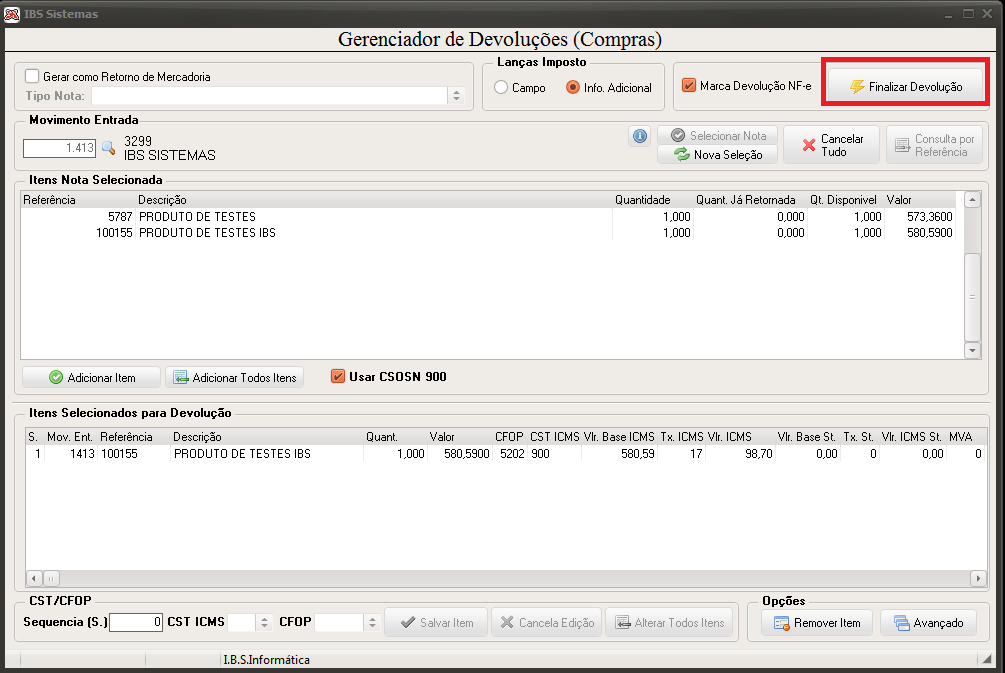Click the CFOP column header in selected items

click(510, 437)
